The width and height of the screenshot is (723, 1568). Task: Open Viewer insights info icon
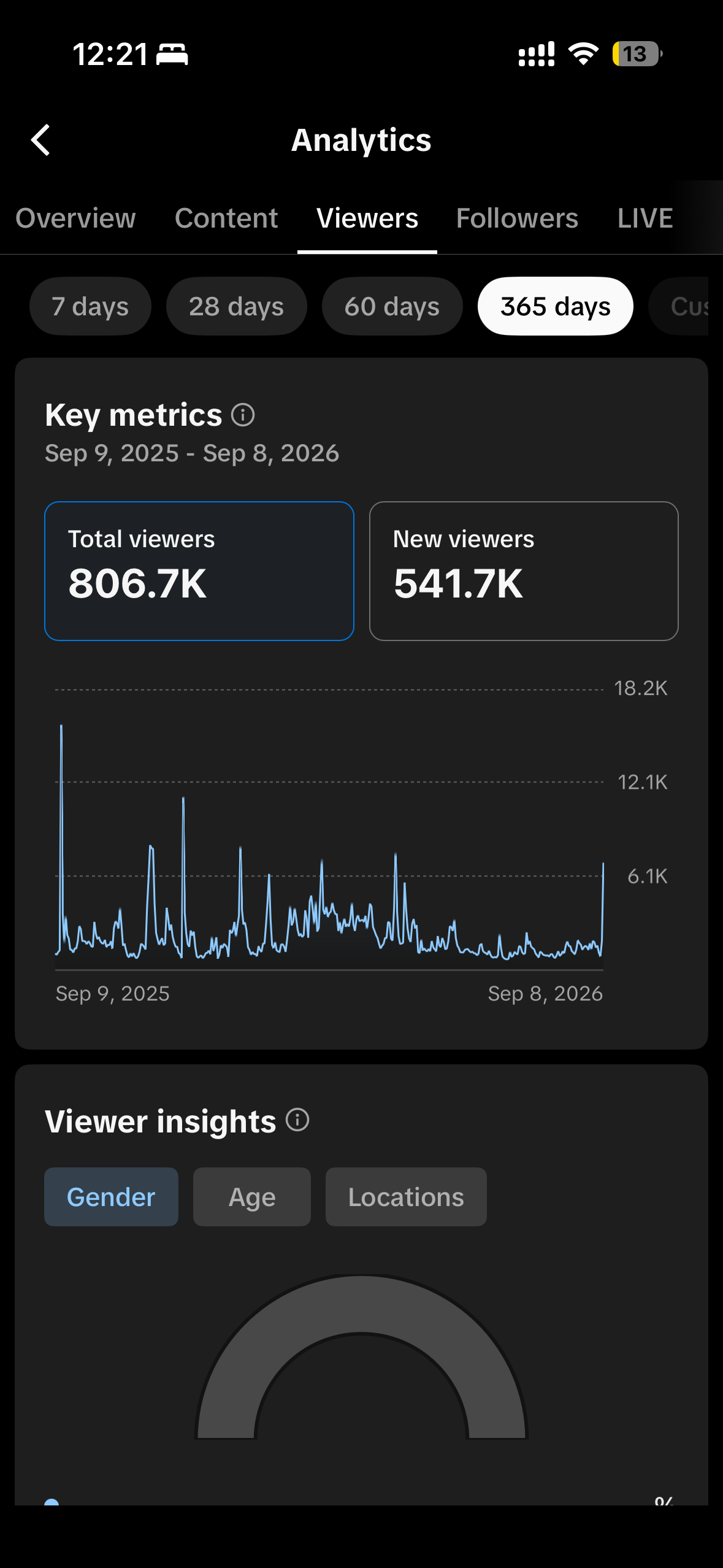pyautogui.click(x=297, y=1120)
